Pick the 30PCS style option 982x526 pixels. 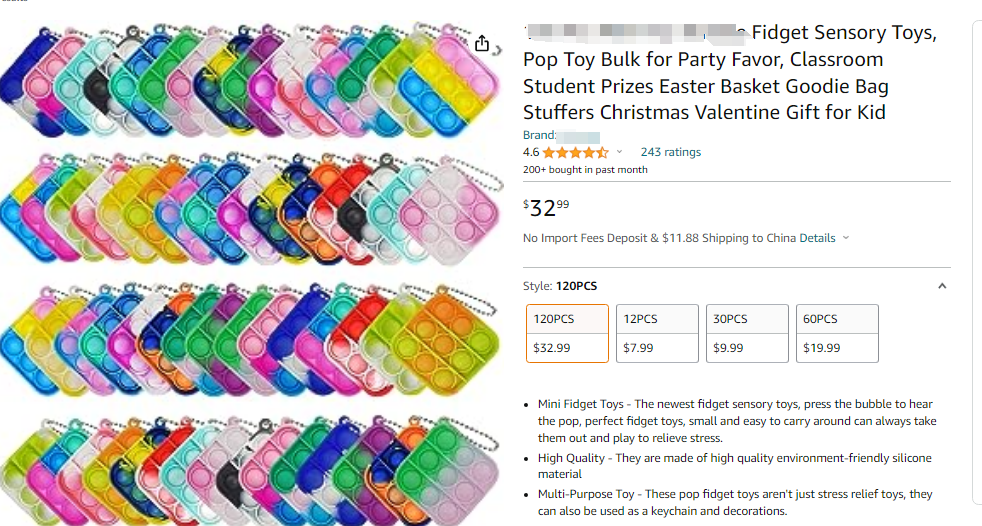tap(747, 333)
